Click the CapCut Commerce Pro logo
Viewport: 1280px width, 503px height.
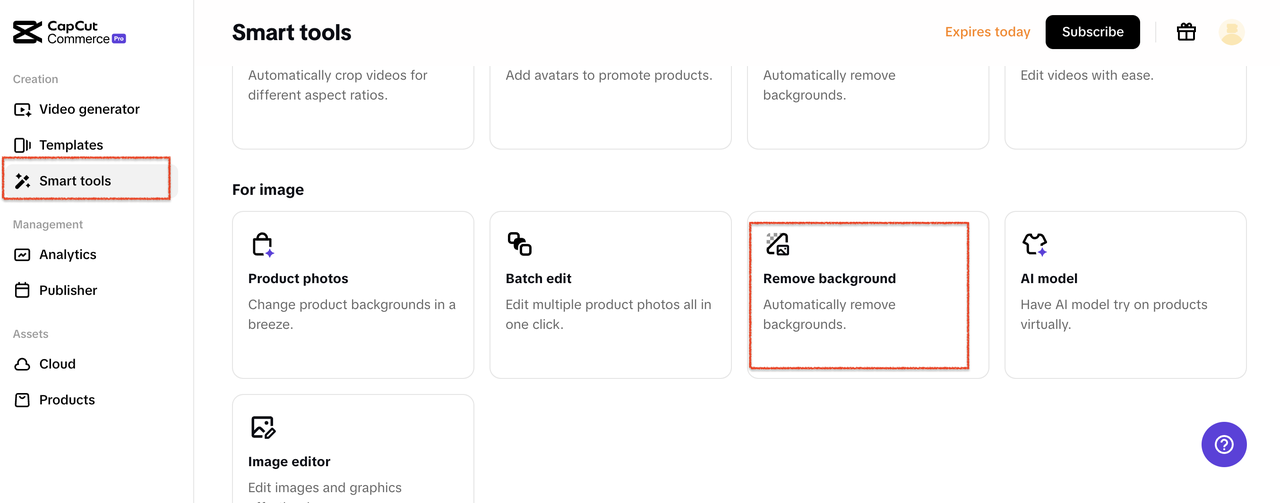click(69, 32)
